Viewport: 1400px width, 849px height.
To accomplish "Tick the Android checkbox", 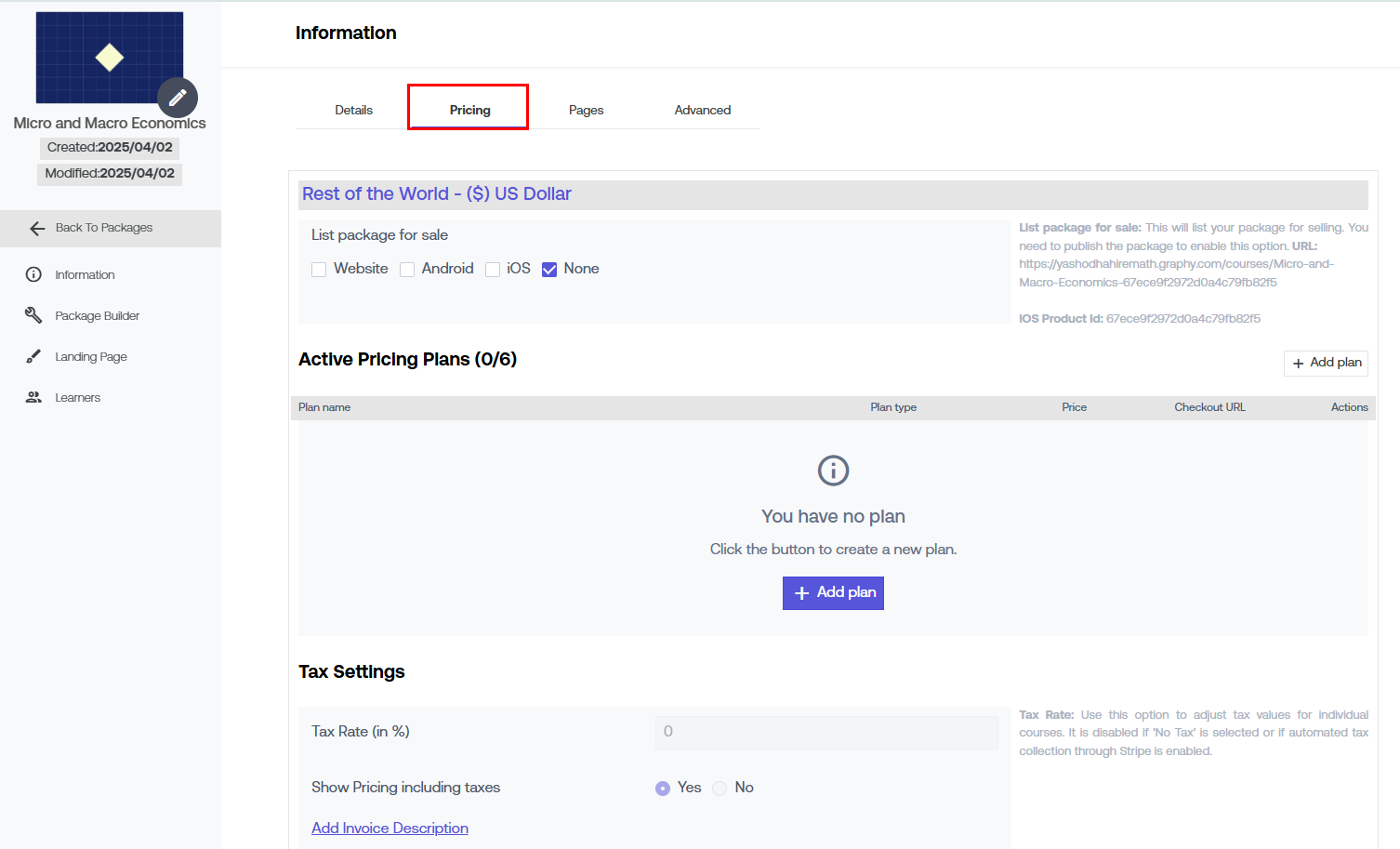I will click(x=407, y=270).
